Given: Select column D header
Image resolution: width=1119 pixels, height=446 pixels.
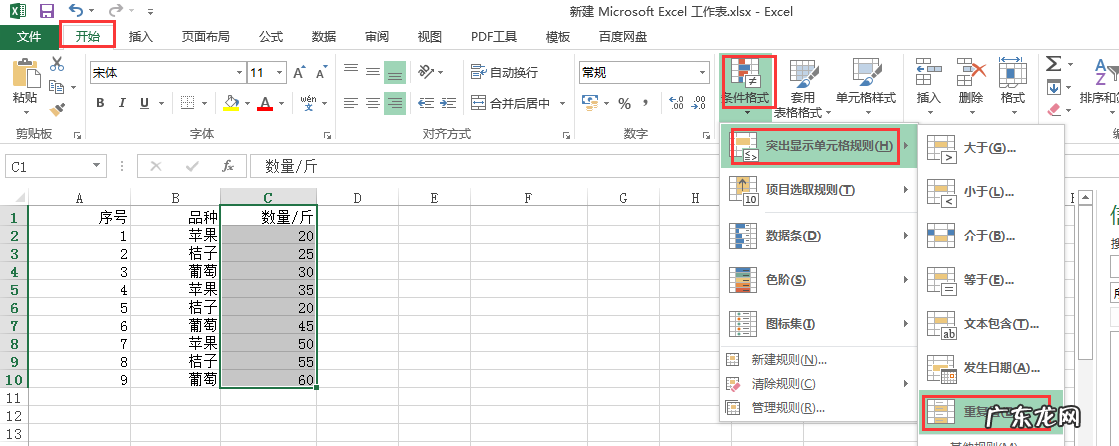Looking at the screenshot, I should click(357, 198).
